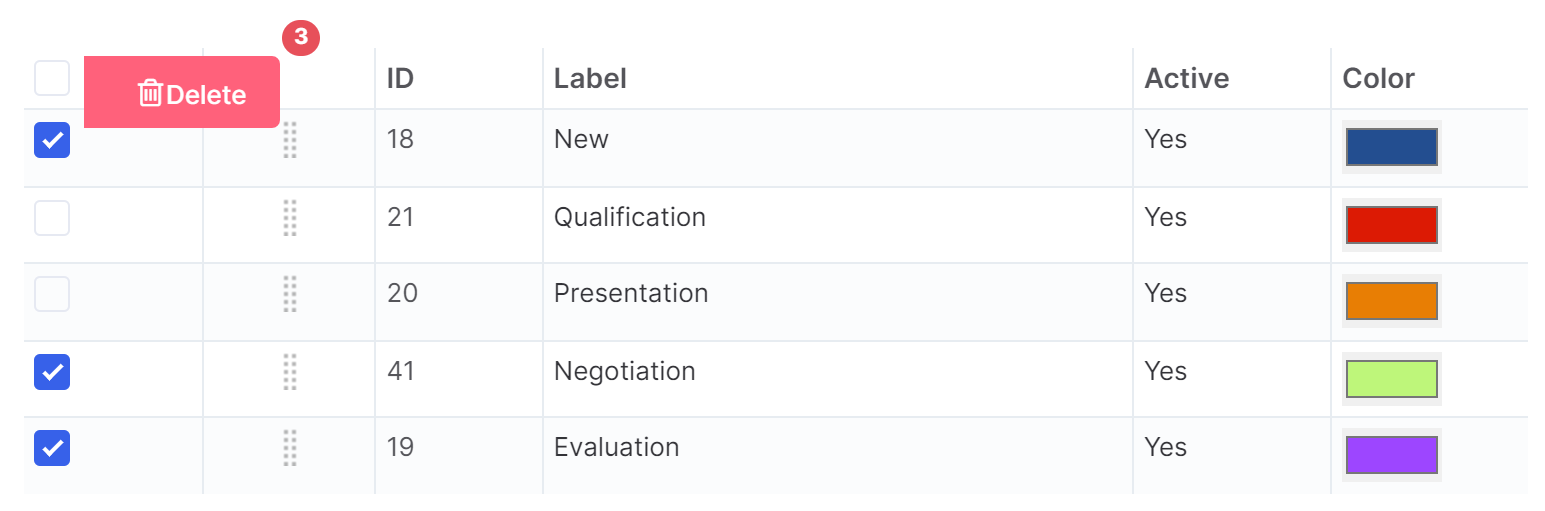Click the drag handle for the New row
Image resolution: width=1545 pixels, height=511 pixels.
point(290,140)
